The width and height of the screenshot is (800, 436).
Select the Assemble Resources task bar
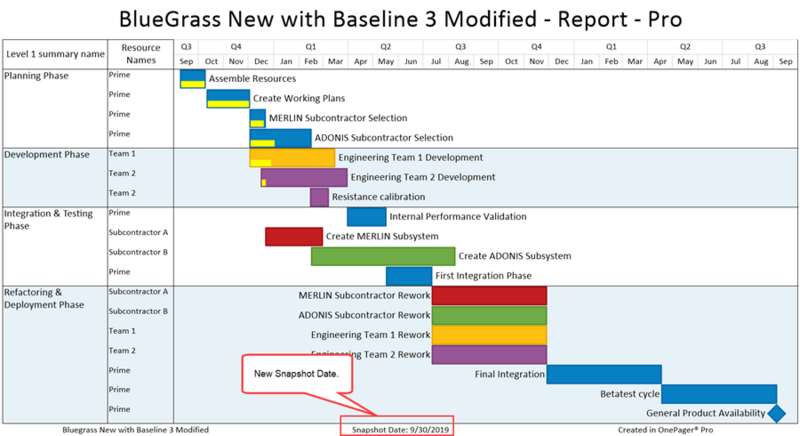(x=193, y=79)
